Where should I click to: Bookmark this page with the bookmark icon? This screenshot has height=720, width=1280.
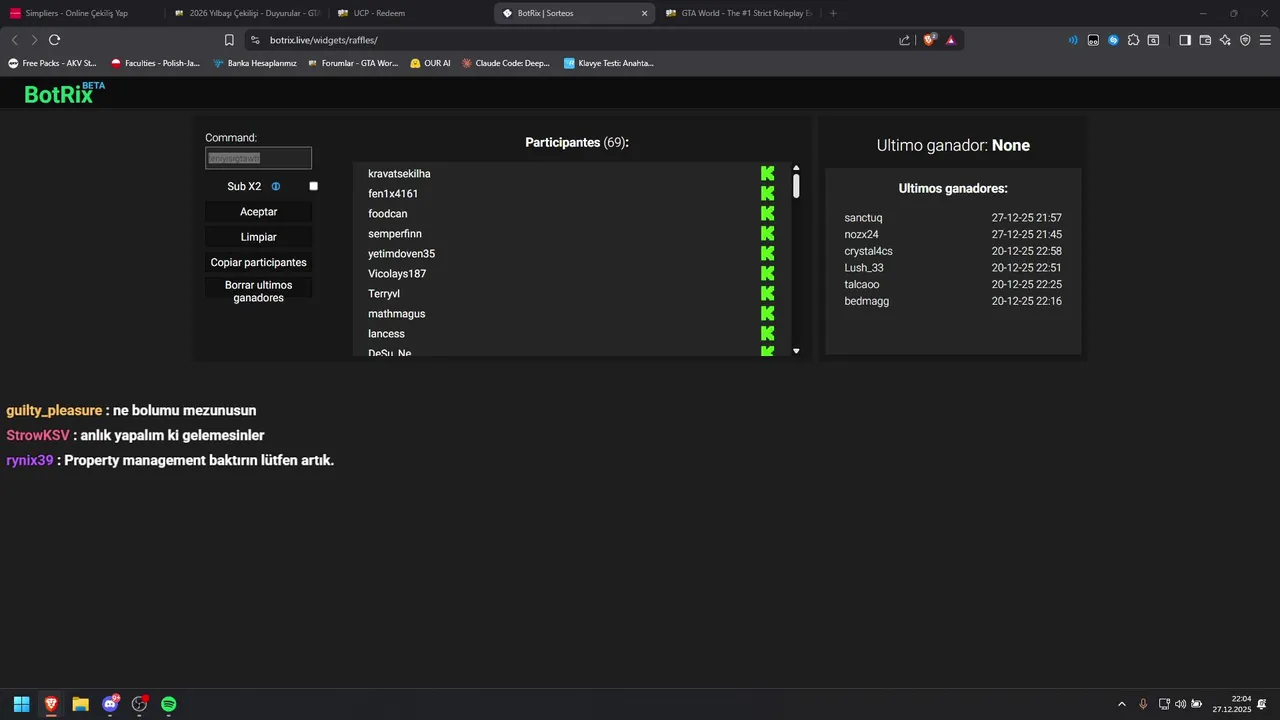click(229, 40)
